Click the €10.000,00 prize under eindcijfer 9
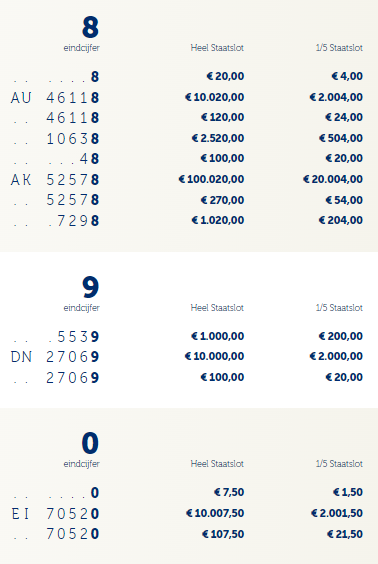The width and height of the screenshot is (378, 564). tap(214, 356)
